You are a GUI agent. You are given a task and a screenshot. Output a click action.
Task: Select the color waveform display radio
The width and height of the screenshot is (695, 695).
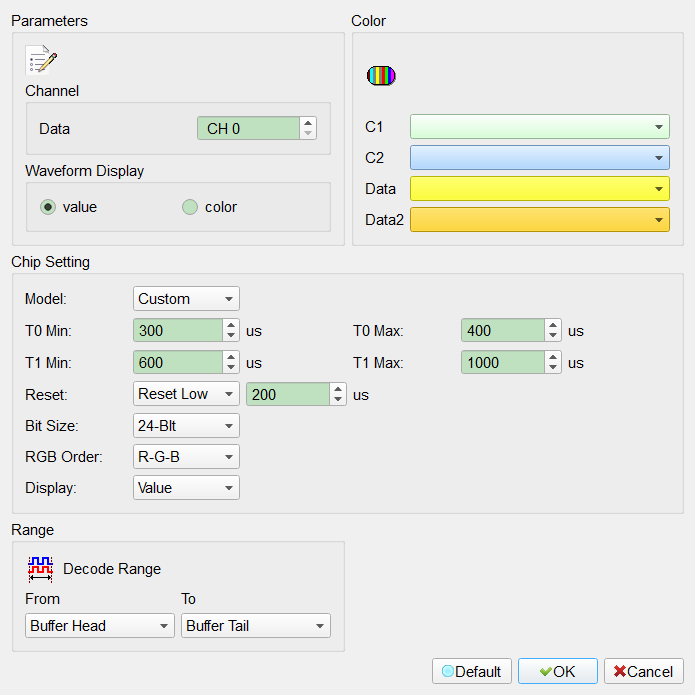(190, 207)
